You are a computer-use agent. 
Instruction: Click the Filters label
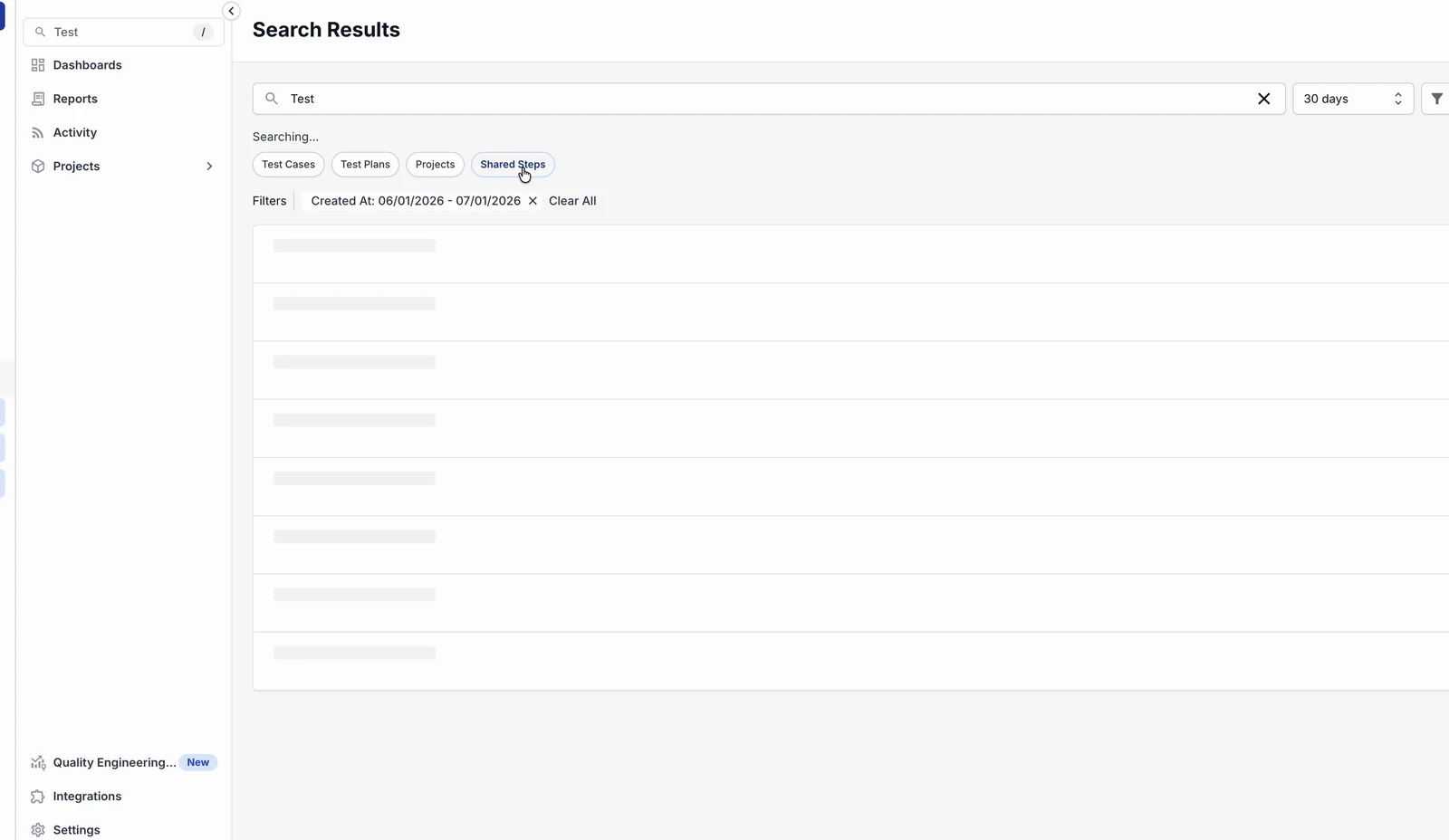(269, 201)
